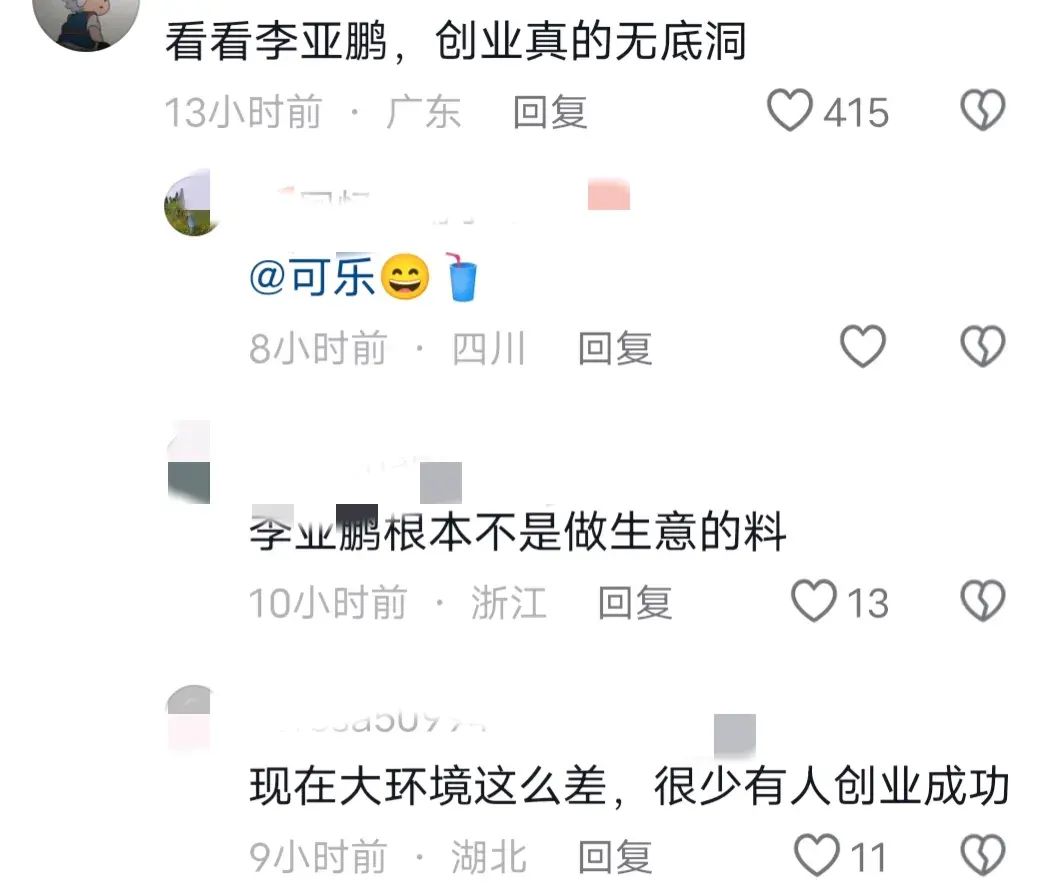
Task: Dislike the 大环境这么差 comment
Action: pyautogui.click(x=983, y=855)
